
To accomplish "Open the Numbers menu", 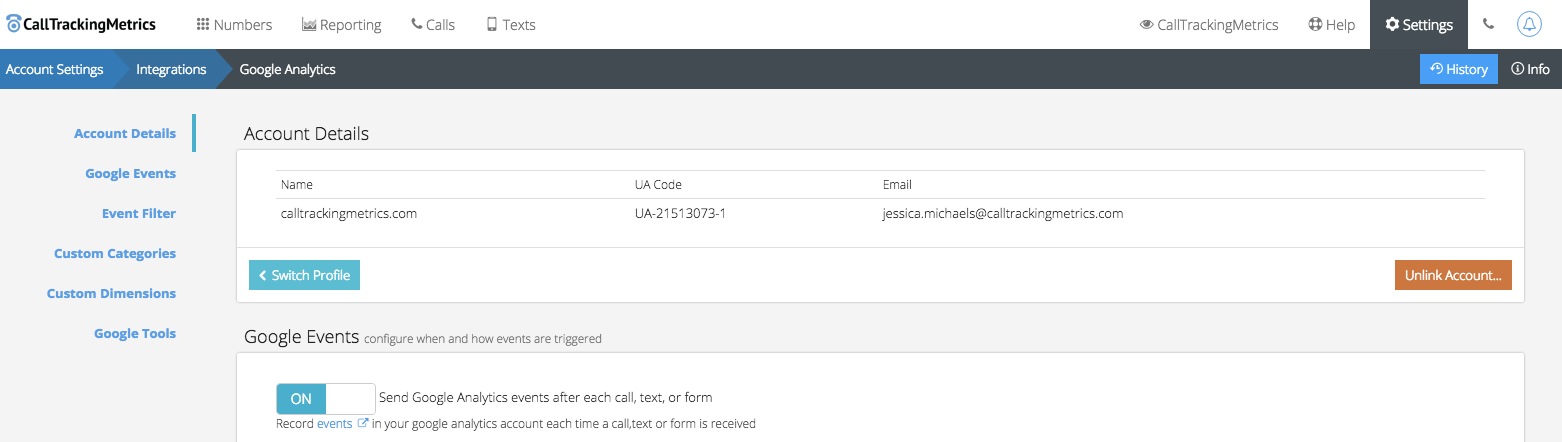I will tap(234, 25).
